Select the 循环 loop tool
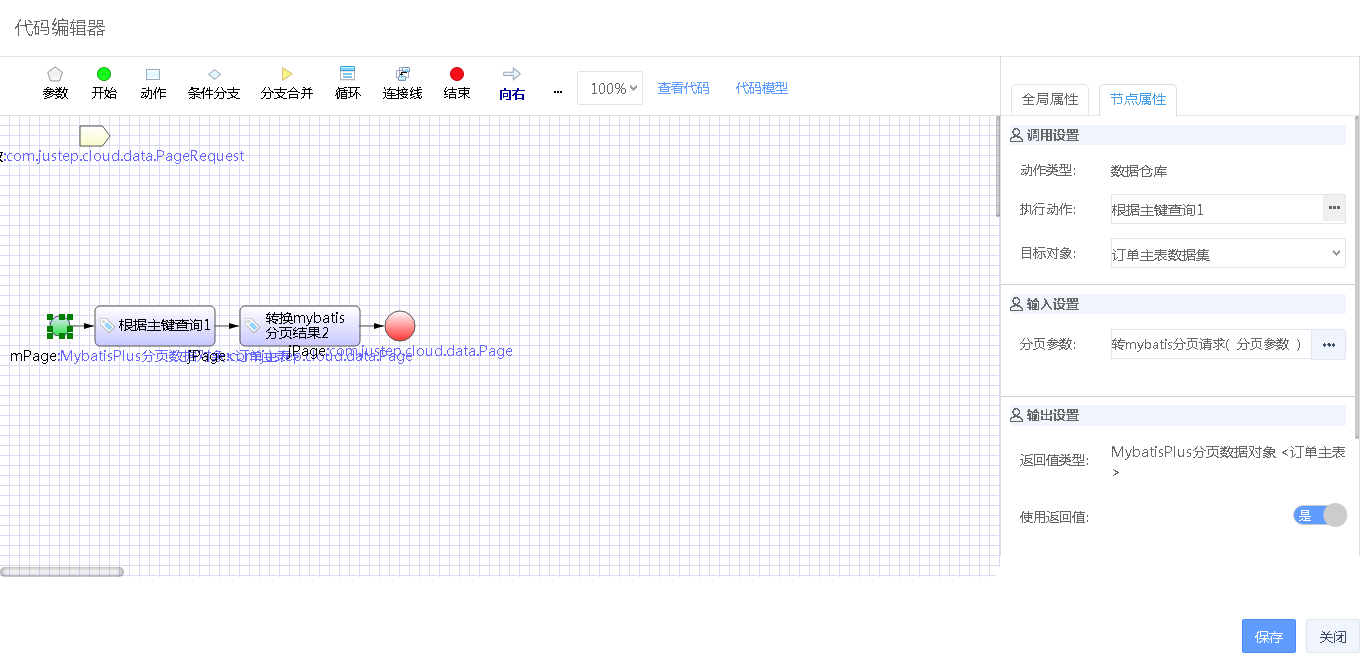The height and width of the screenshot is (655, 1360). pos(347,83)
